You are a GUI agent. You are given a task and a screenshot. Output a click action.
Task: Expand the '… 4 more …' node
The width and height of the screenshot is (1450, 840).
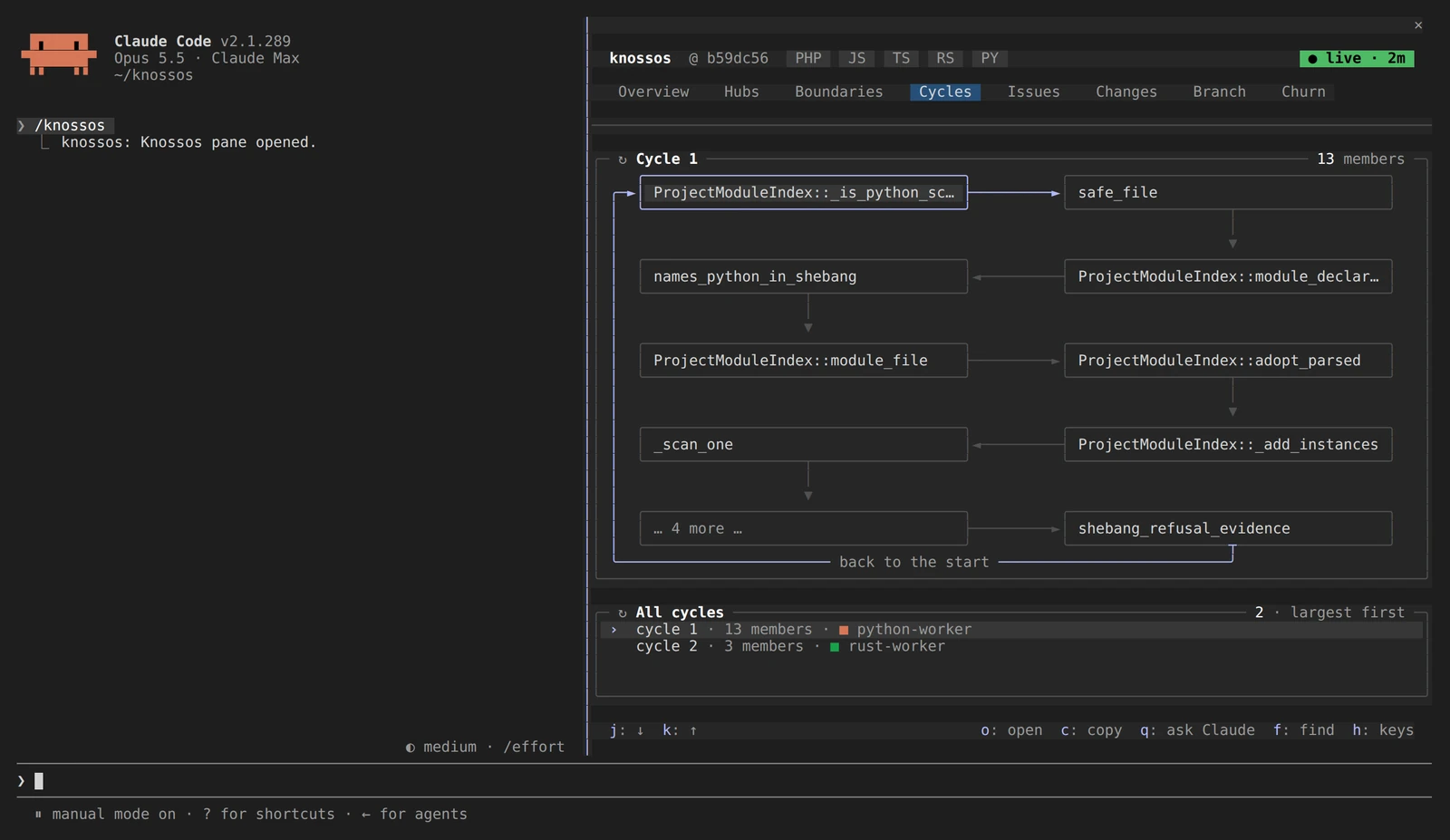coord(804,528)
